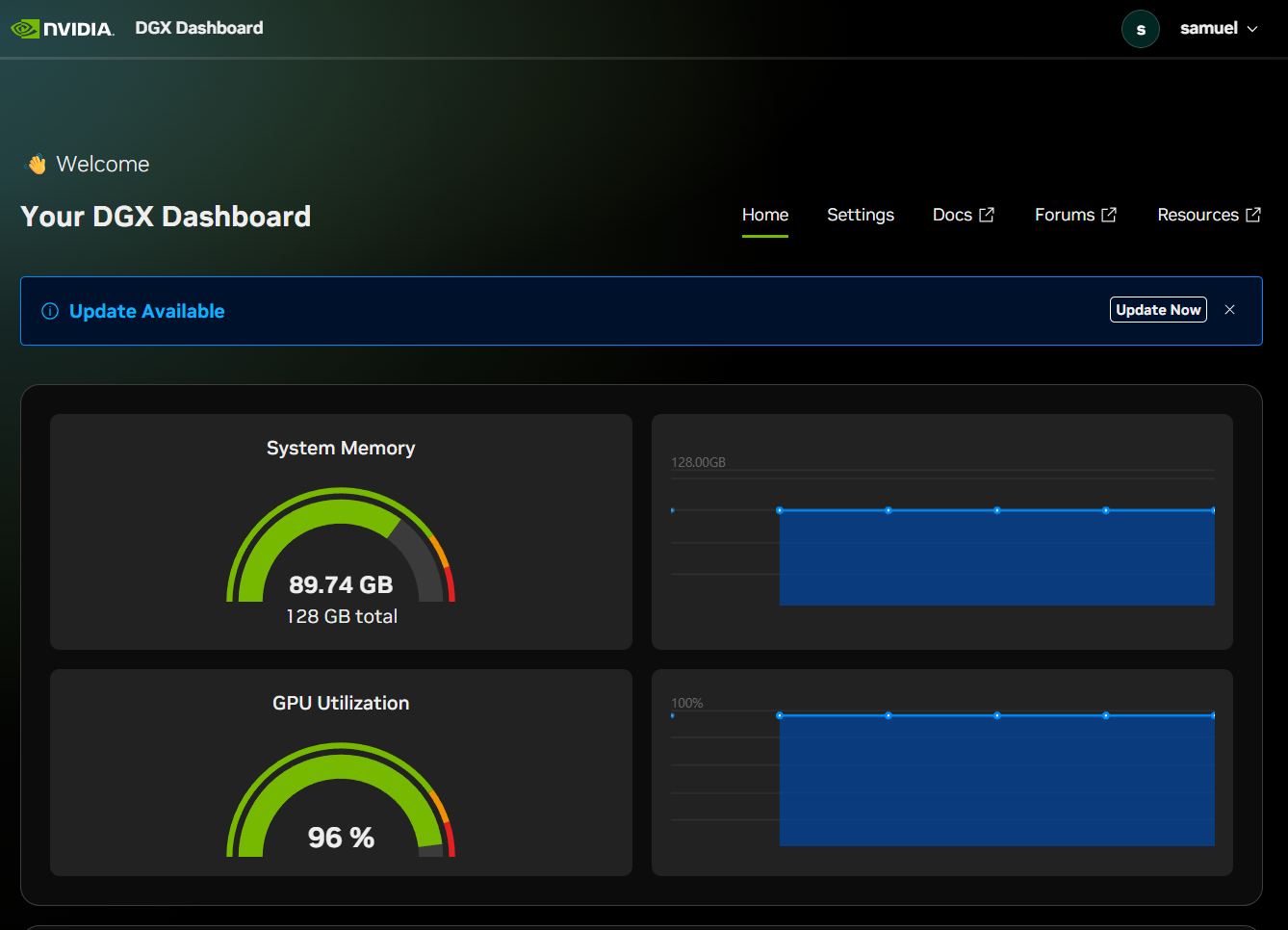Click the NVIDIA logo
Image resolution: width=1288 pixels, height=930 pixels.
[63, 29]
